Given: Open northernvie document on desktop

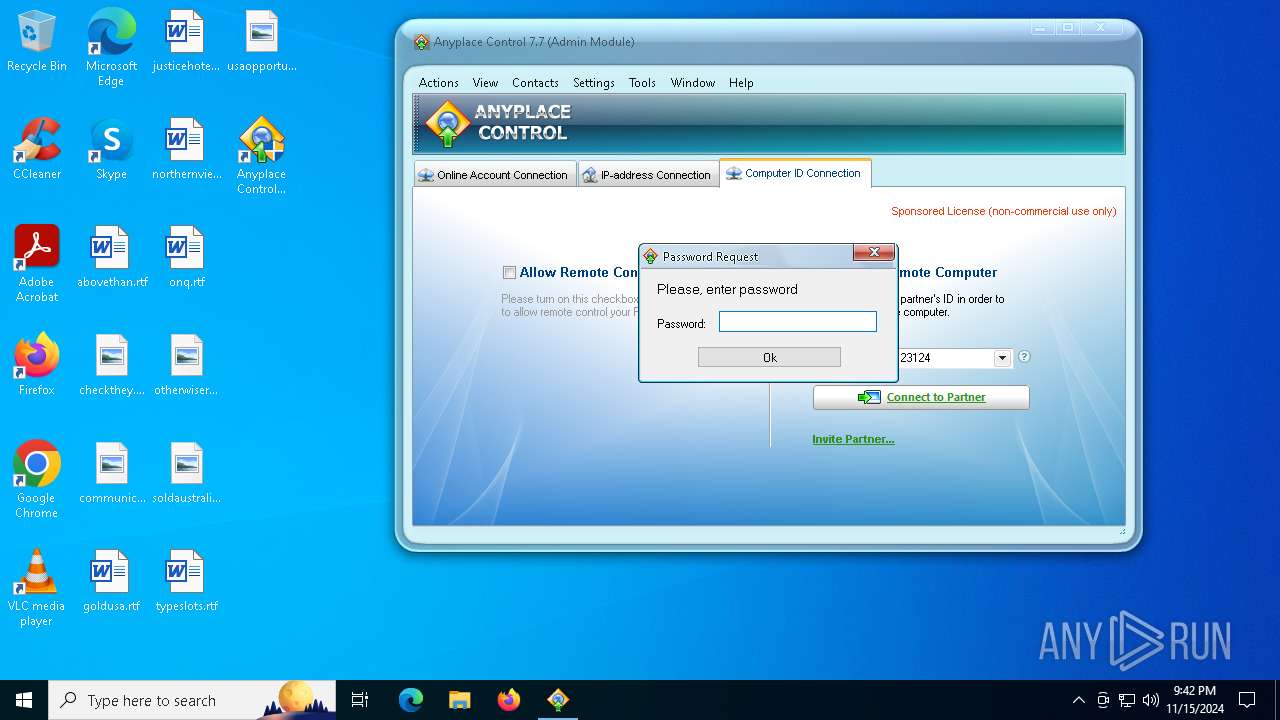Looking at the screenshot, I should point(186,149).
